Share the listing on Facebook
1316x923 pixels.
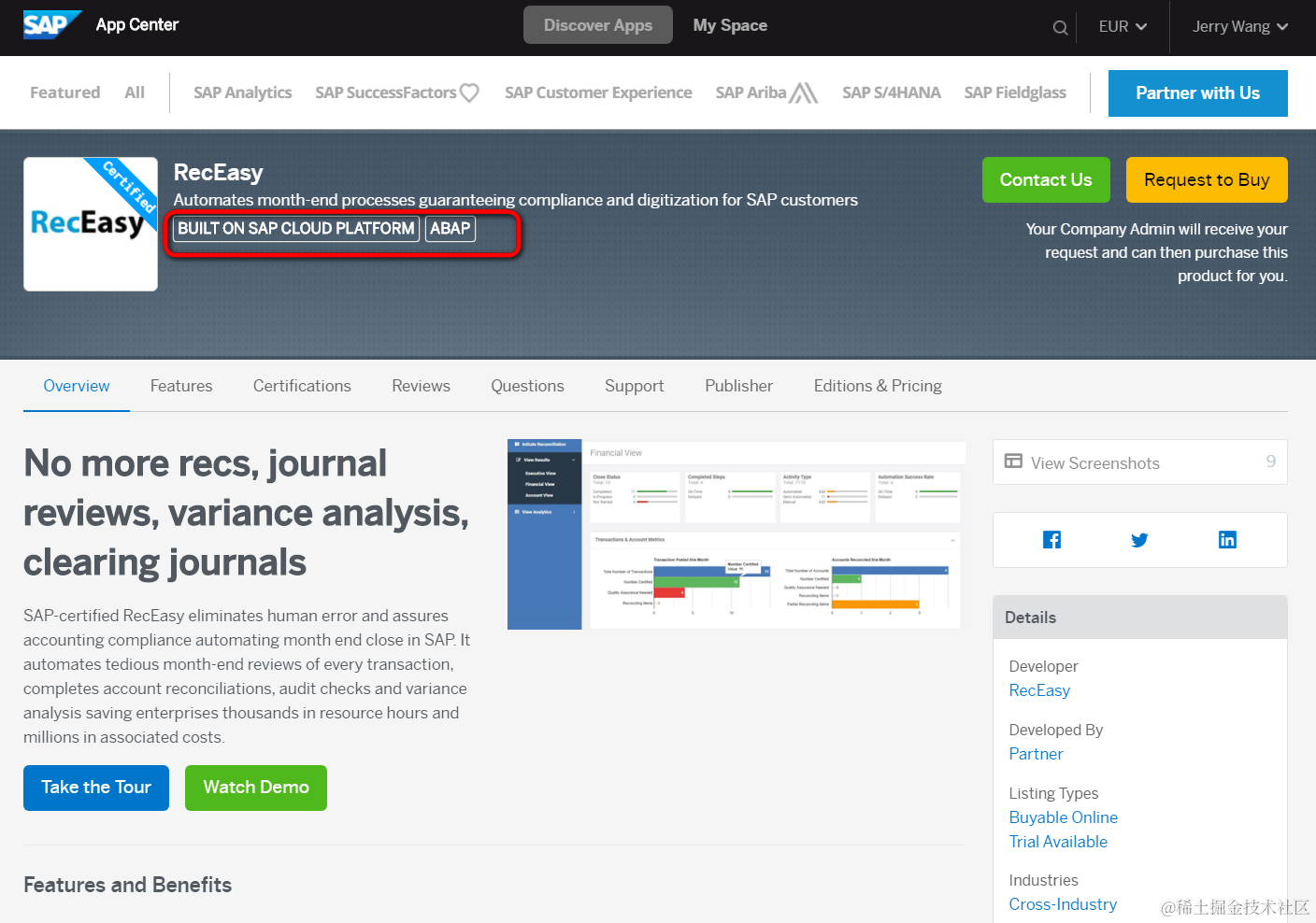1051,540
